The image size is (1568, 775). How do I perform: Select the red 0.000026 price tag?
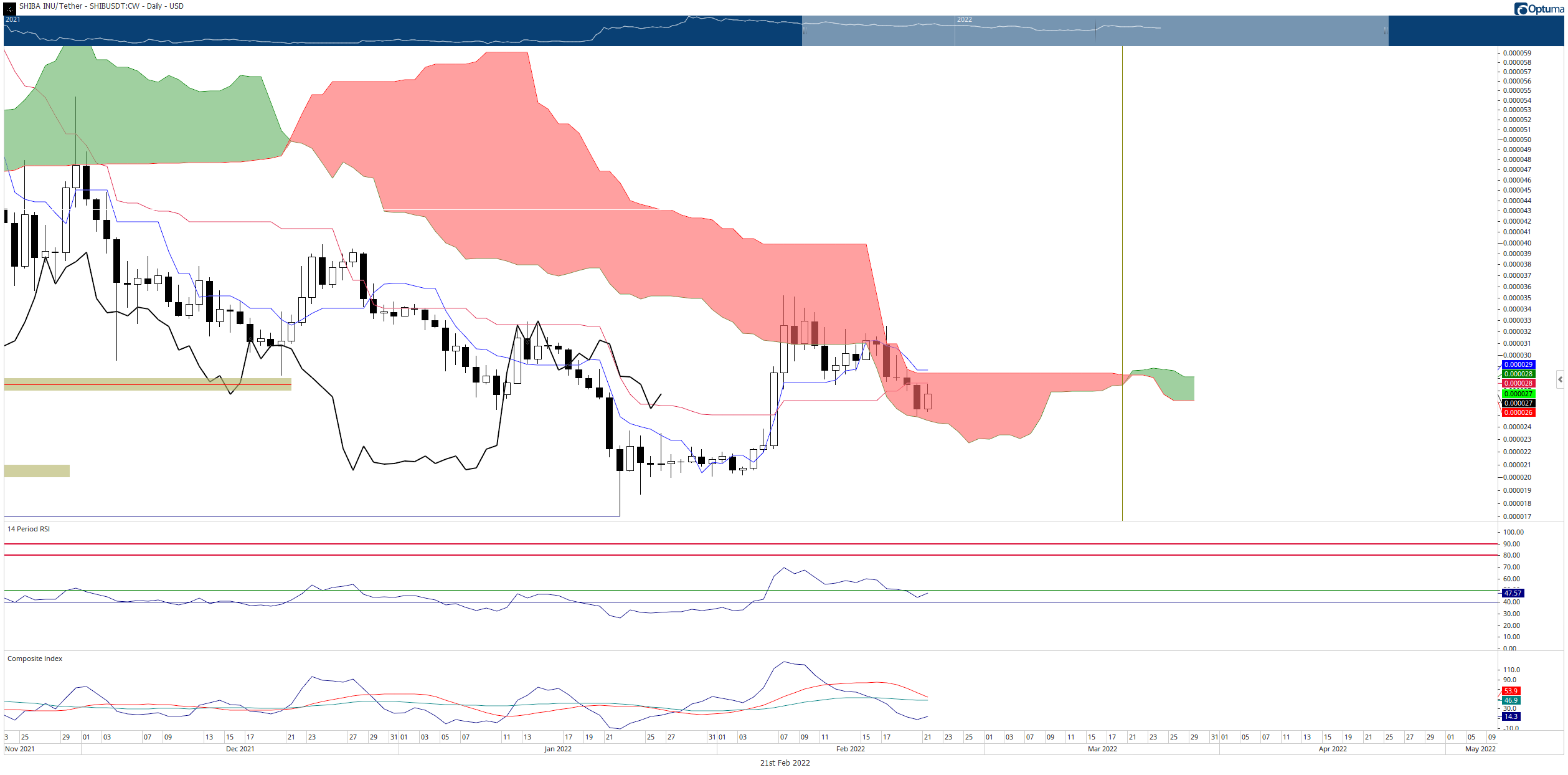pyautogui.click(x=1518, y=412)
